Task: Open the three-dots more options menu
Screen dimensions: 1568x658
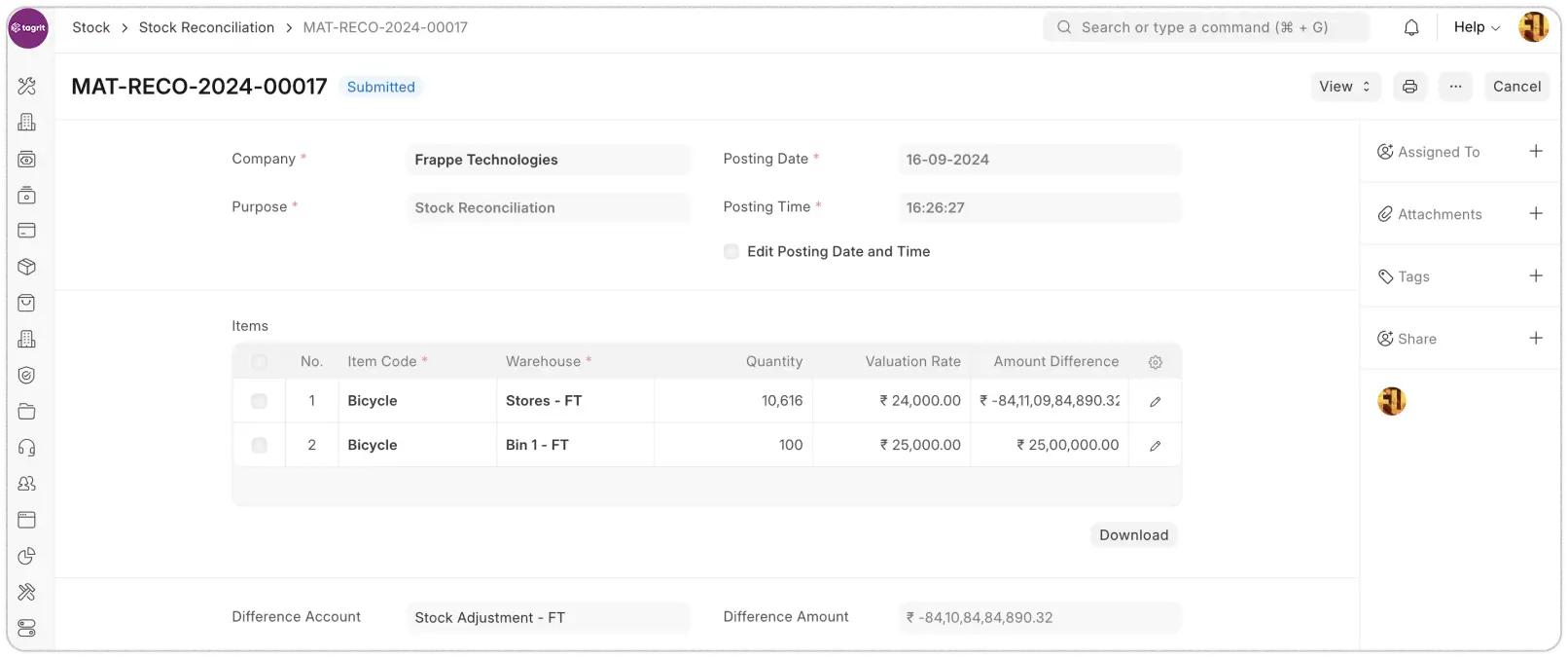Action: tap(1455, 87)
